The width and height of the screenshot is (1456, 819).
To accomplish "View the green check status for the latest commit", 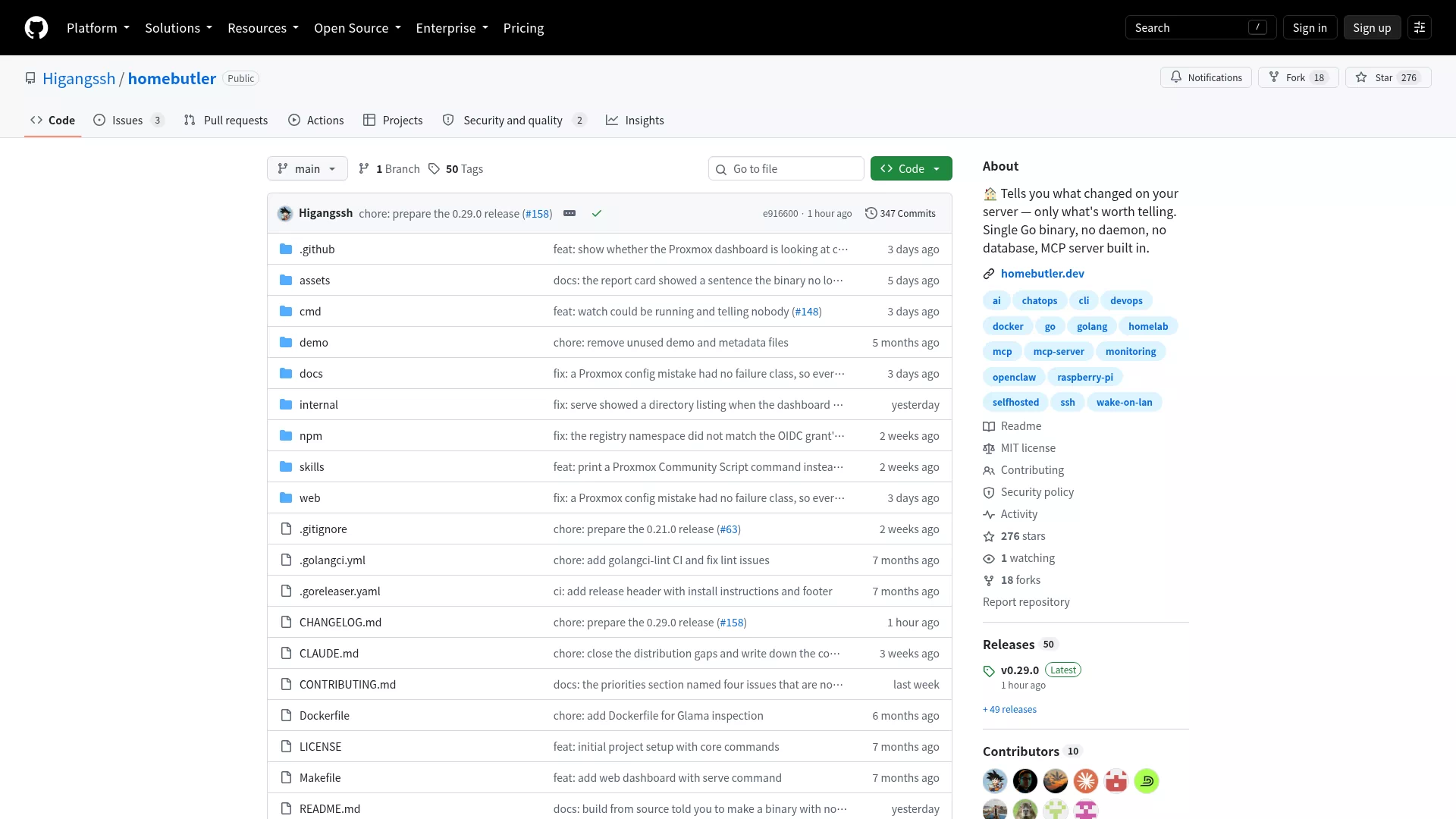I will click(597, 214).
